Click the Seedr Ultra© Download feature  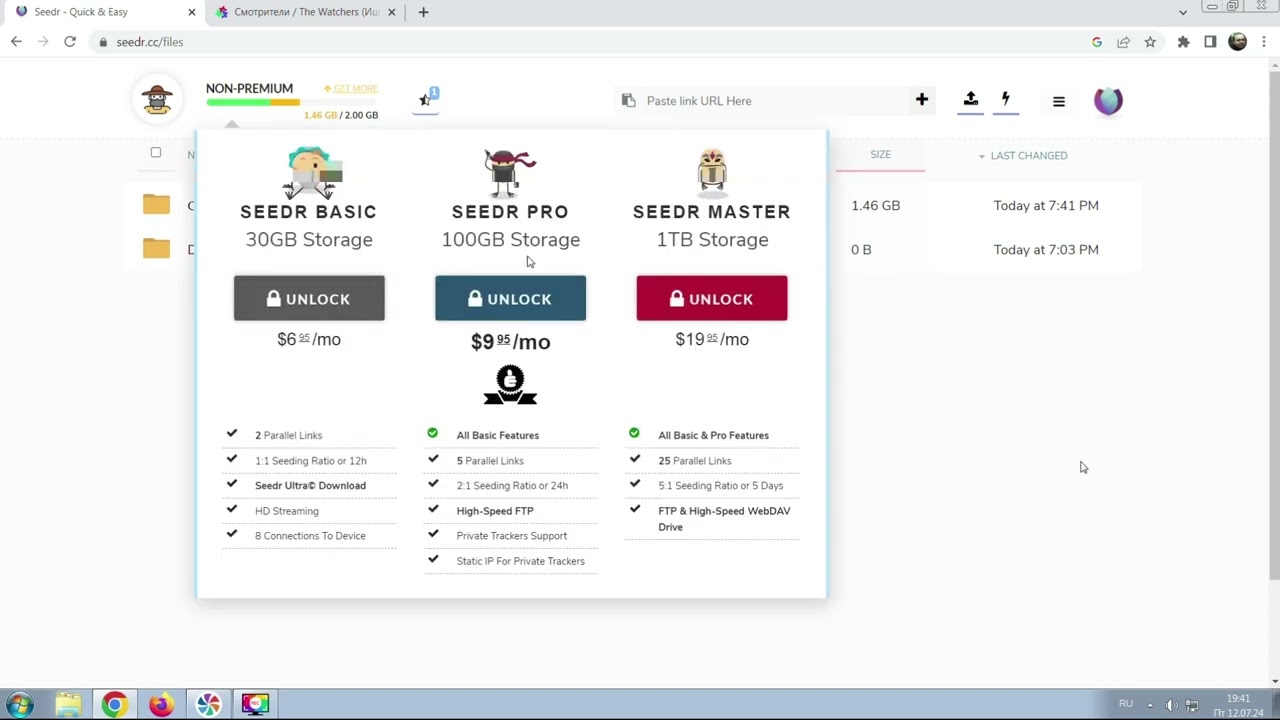click(310, 485)
